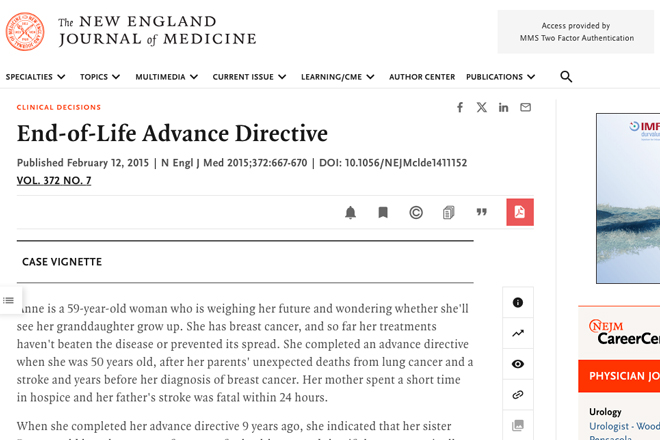Click the Clinical Decisions category label
Viewport: 660px width, 440px height.
click(59, 107)
